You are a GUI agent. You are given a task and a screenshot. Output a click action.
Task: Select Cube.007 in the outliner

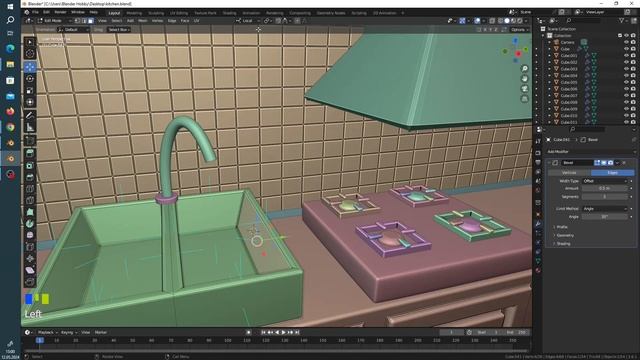click(569, 96)
